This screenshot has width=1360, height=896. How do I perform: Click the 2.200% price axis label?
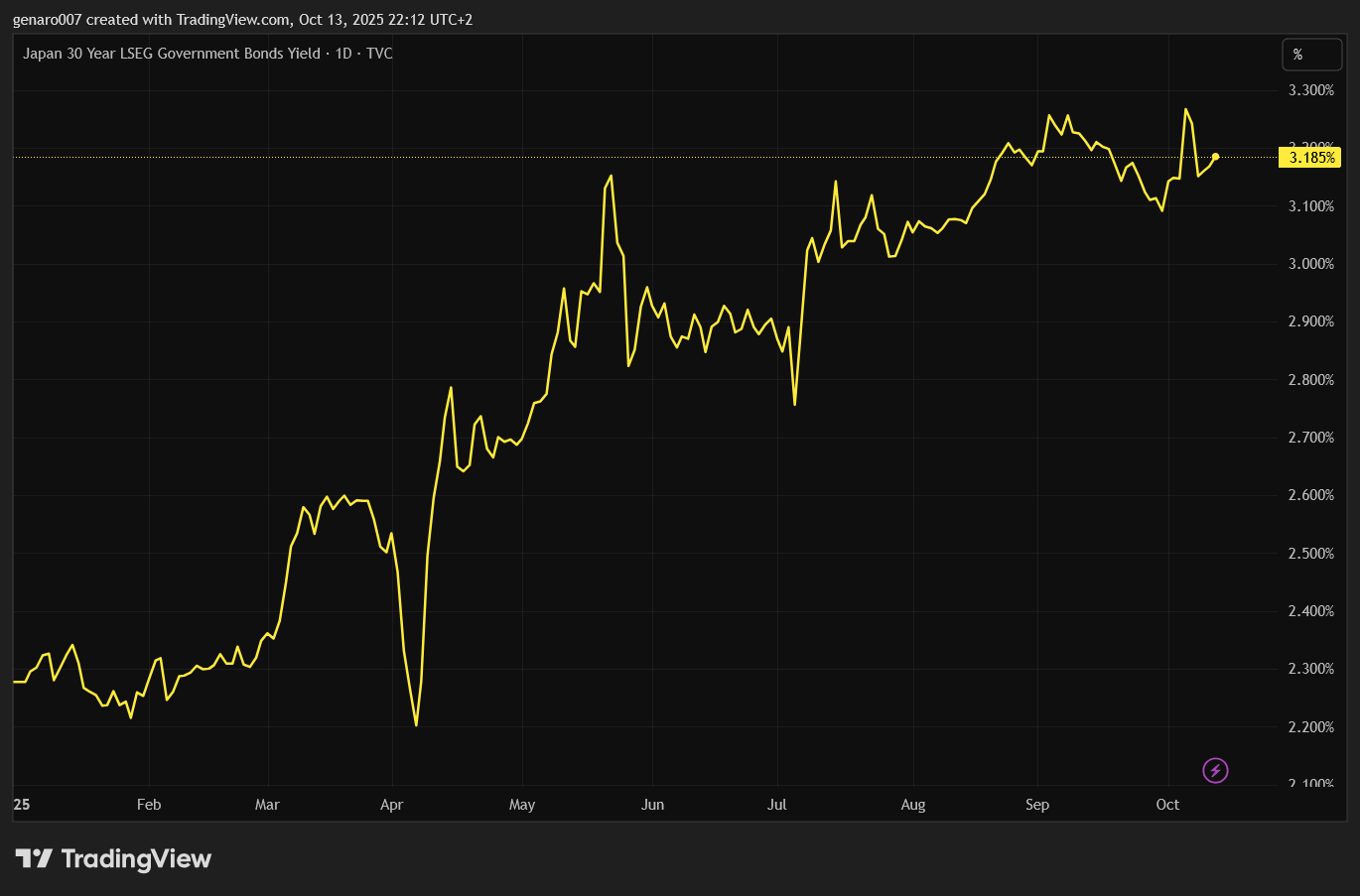coord(1310,727)
